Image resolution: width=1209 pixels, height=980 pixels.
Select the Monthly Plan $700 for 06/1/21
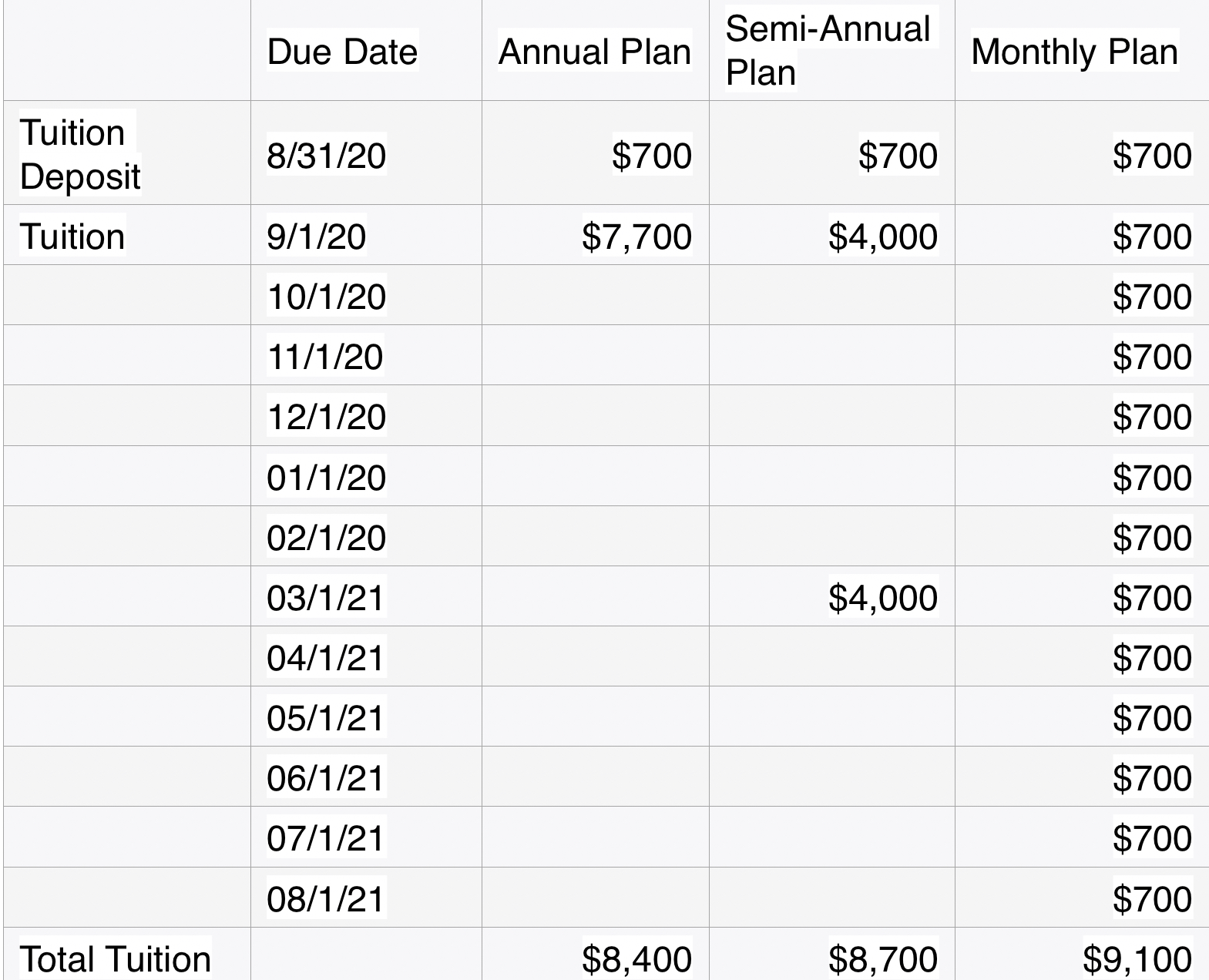click(x=1152, y=777)
